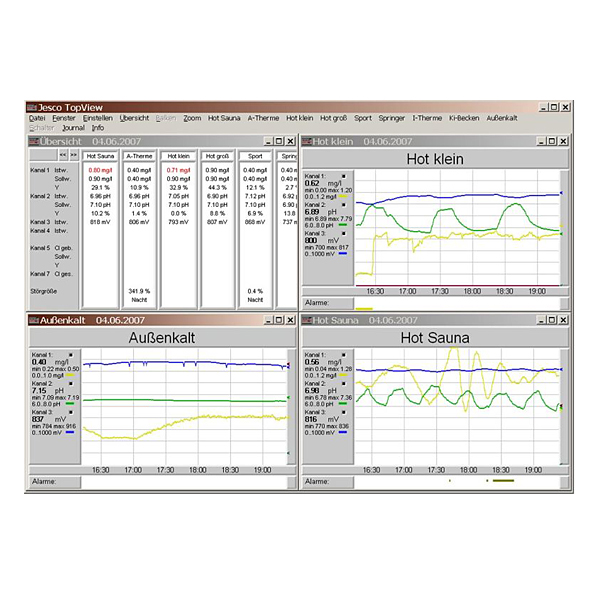The image size is (600, 600).
Task: Toggle Kanal 3 marker in Außenkalt window
Action: tap(71, 412)
